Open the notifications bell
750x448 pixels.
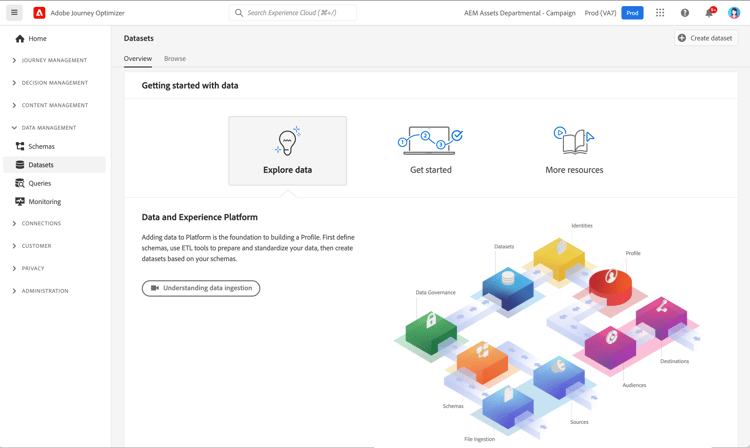pos(709,13)
